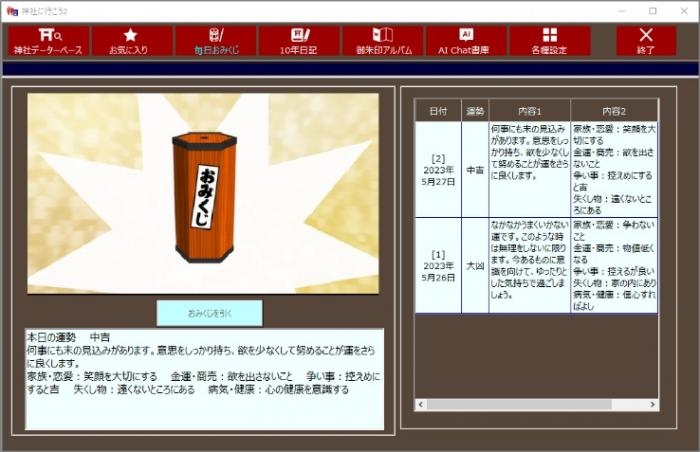Open the AI Chat書庫 archive

pos(466,41)
